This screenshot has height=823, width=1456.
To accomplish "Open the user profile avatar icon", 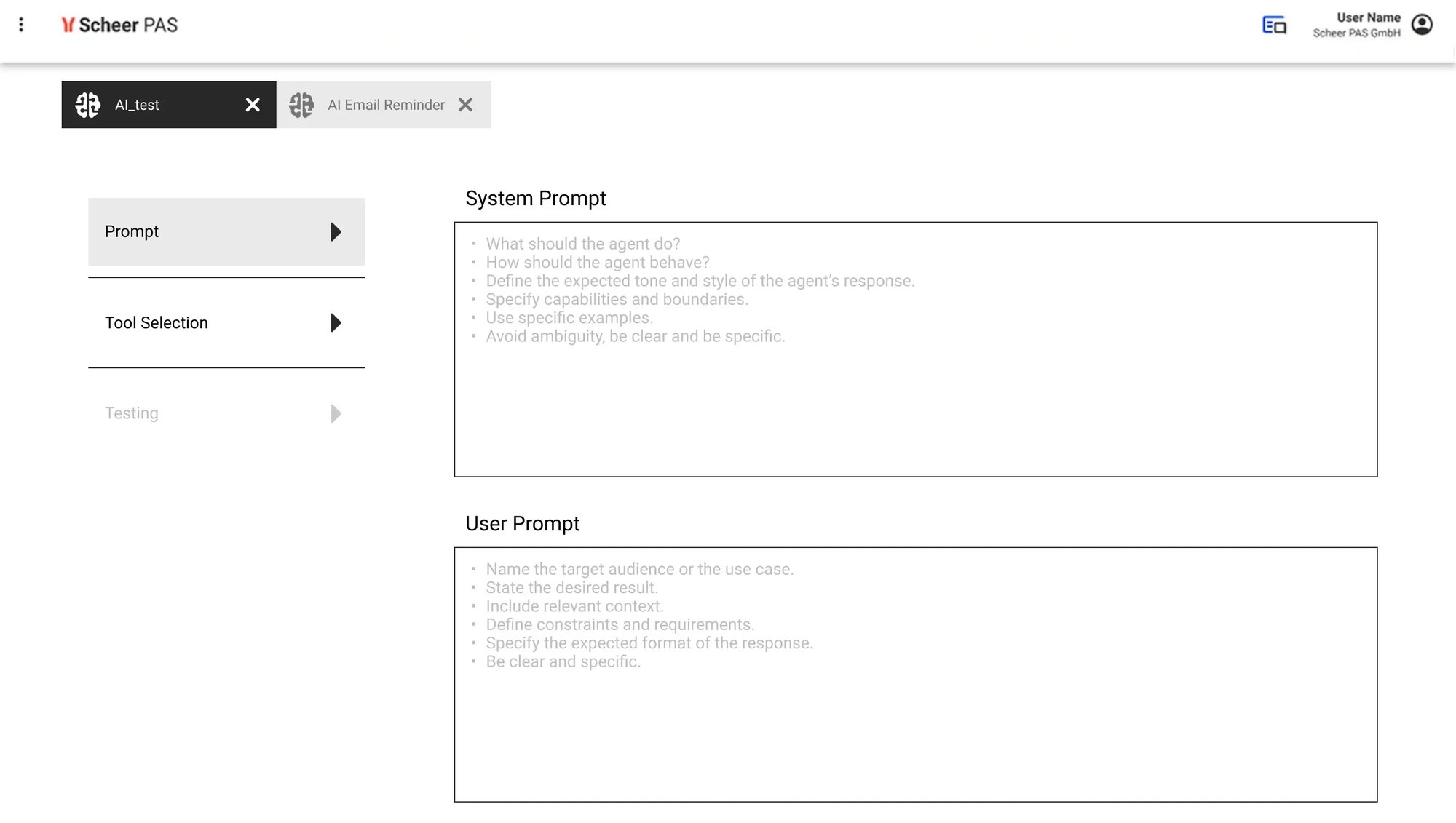I will pos(1422,25).
